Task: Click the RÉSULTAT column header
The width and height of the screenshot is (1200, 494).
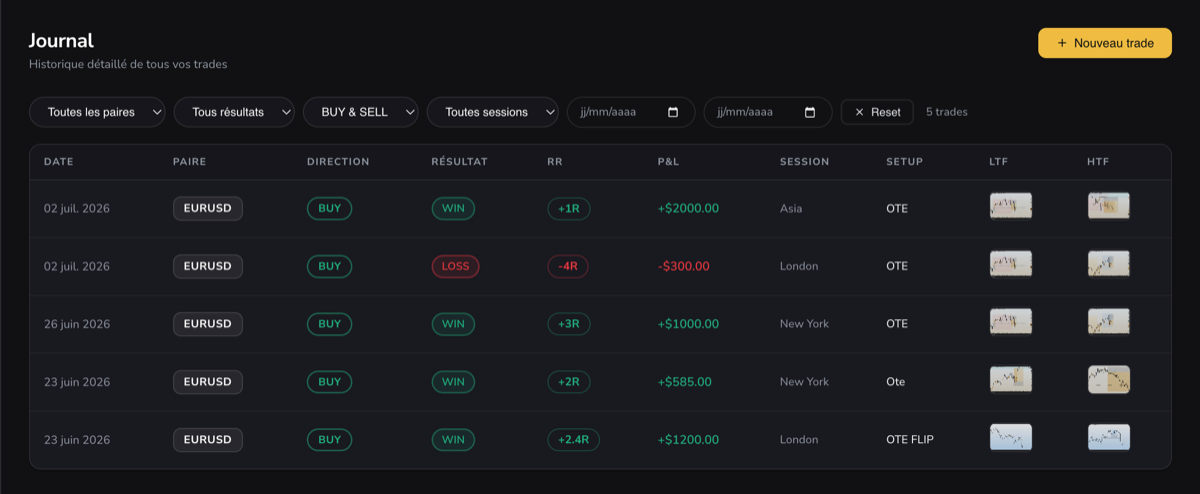Action: 459,162
